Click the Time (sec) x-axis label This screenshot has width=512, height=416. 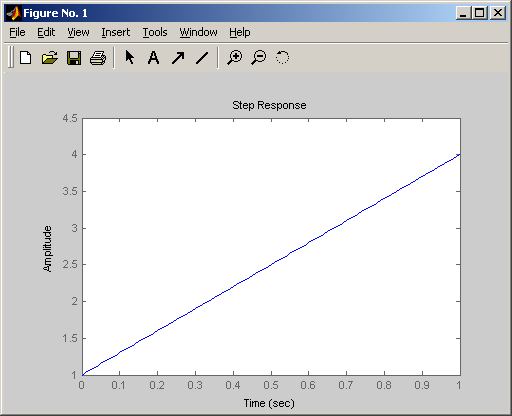[269, 403]
